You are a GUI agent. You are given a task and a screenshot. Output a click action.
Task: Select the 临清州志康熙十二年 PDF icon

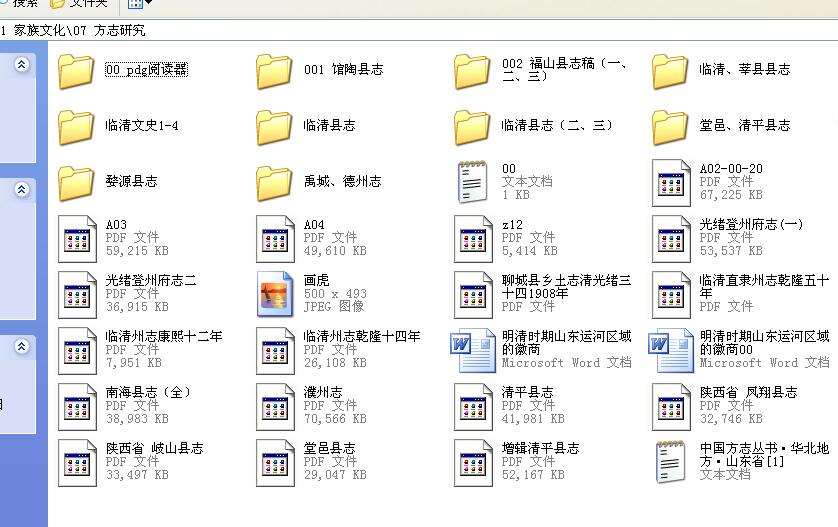[77, 351]
